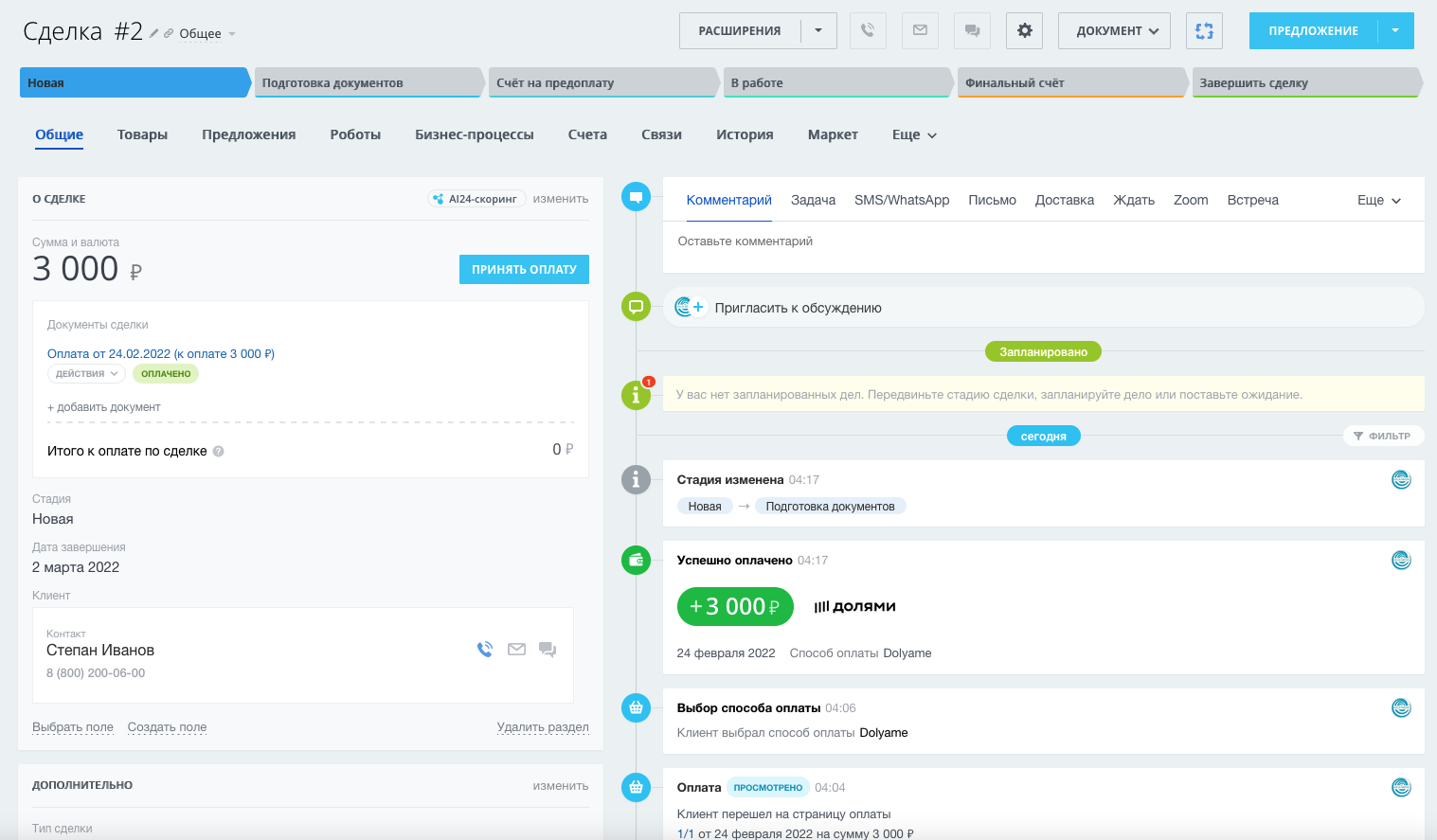Viewport: 1437px width, 840px height.
Task: Switch to the Товары tab
Action: [142, 134]
